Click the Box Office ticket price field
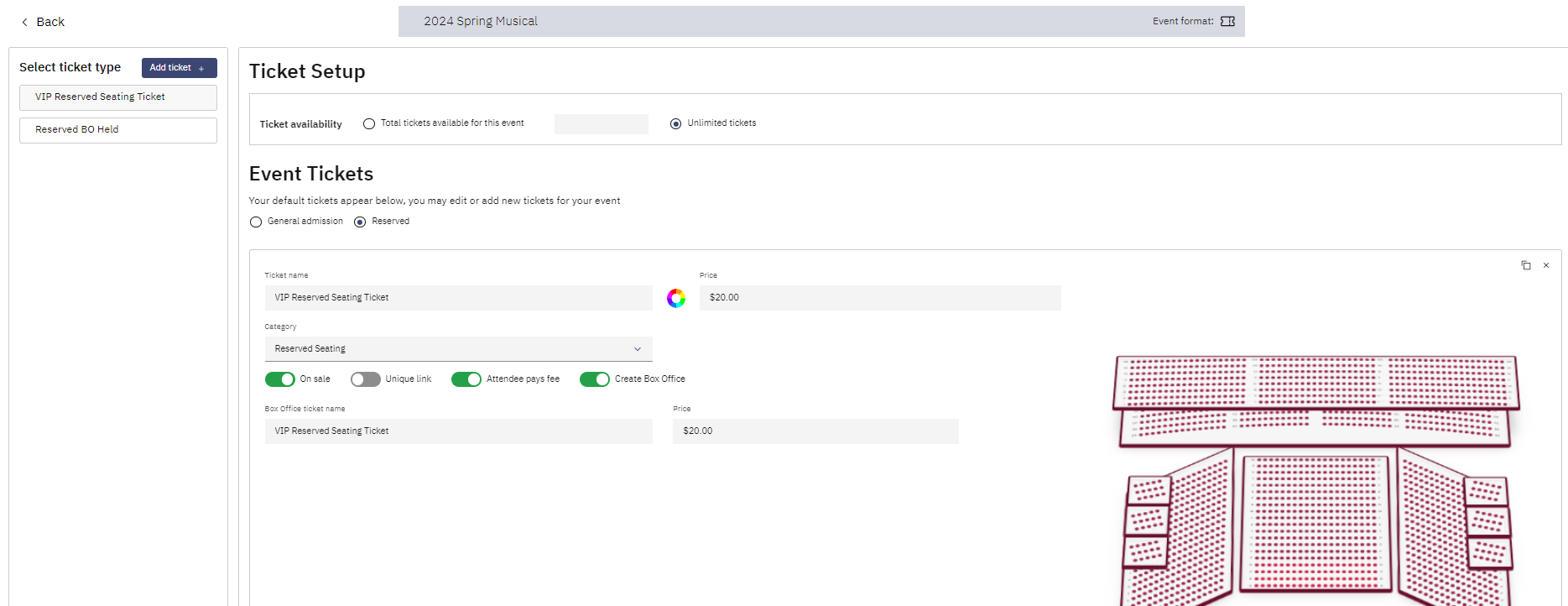This screenshot has height=606, width=1568. [815, 431]
